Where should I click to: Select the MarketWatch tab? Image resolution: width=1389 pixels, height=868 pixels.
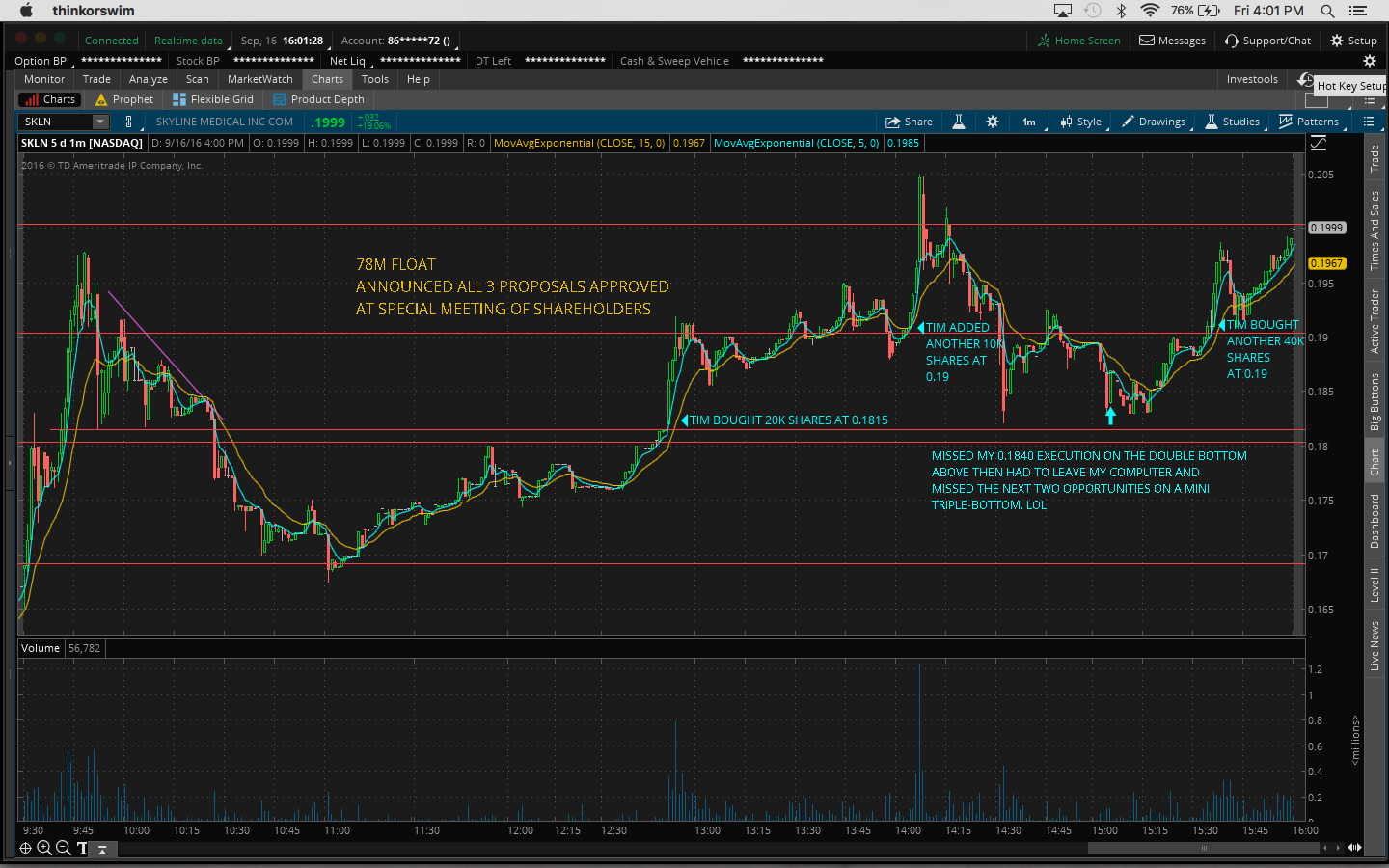[x=260, y=79]
